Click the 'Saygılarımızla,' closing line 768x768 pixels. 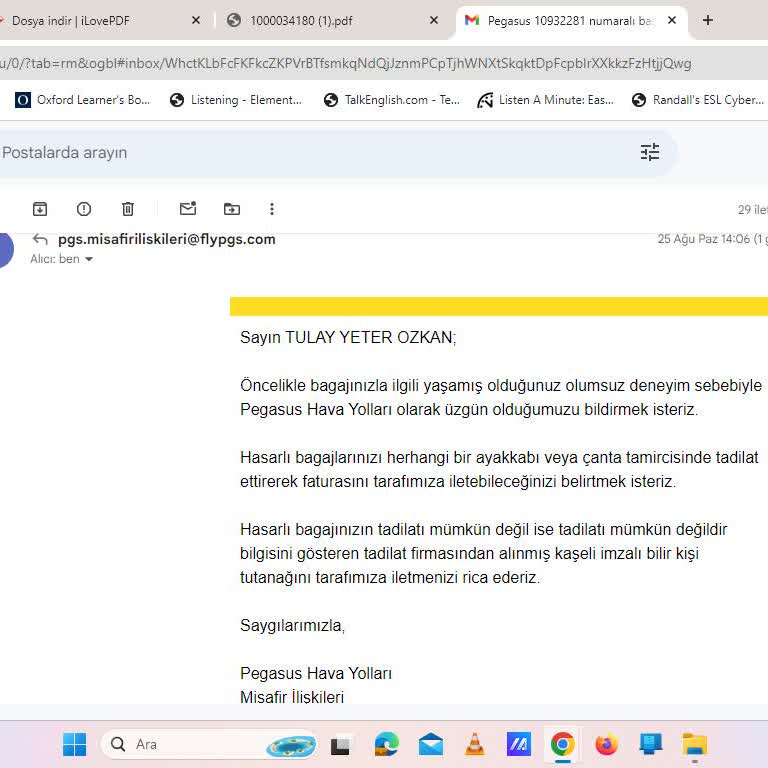(x=292, y=625)
